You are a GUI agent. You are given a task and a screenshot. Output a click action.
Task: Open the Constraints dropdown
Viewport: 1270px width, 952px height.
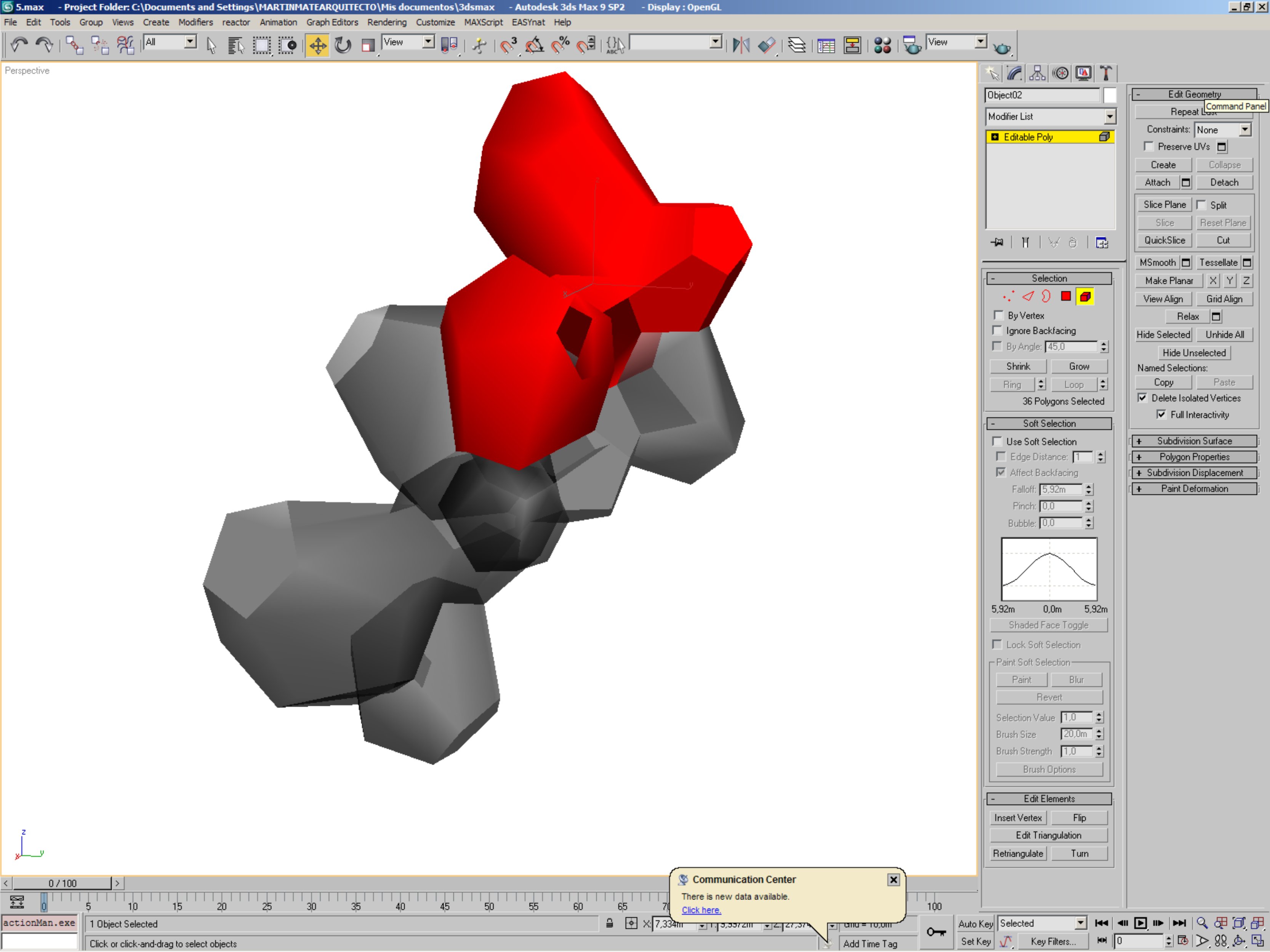click(x=1244, y=130)
